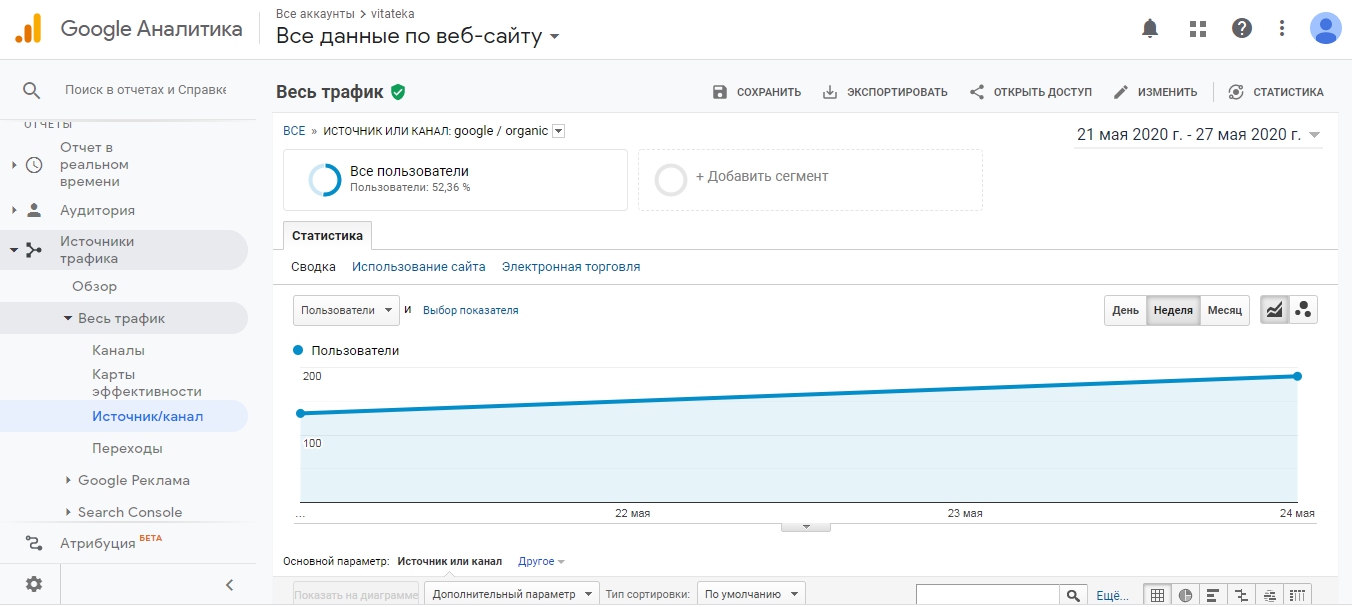The image size is (1352, 607).
Task: Switch to Использование сайта sub-tab
Action: point(419,267)
